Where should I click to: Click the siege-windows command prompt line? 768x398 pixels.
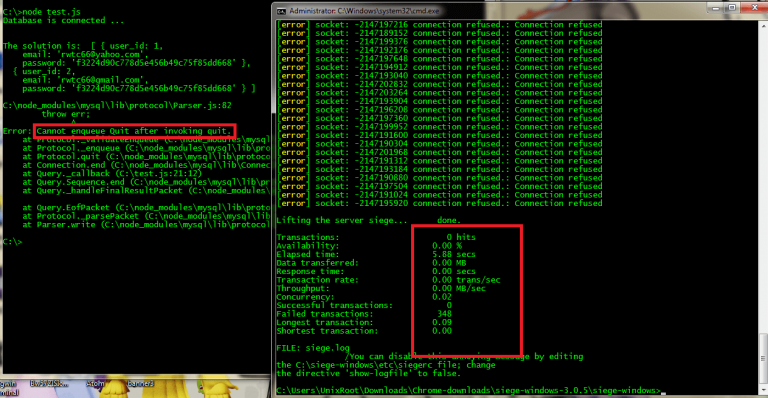tap(468, 390)
